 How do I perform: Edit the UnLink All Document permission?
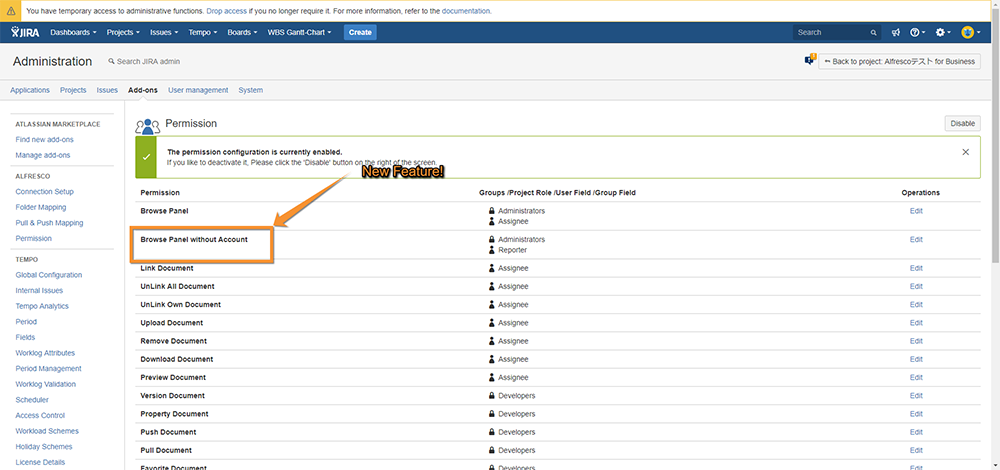click(916, 286)
